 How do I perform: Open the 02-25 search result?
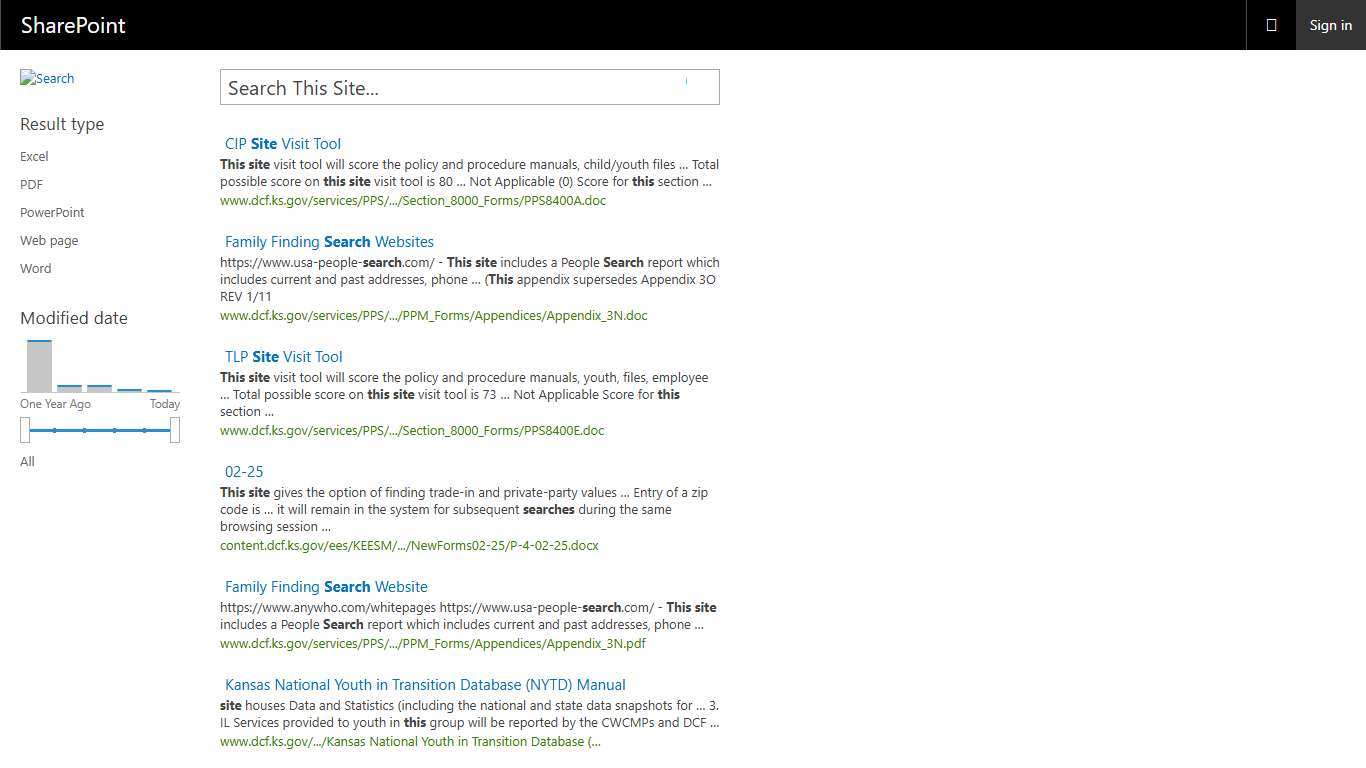tap(244, 472)
